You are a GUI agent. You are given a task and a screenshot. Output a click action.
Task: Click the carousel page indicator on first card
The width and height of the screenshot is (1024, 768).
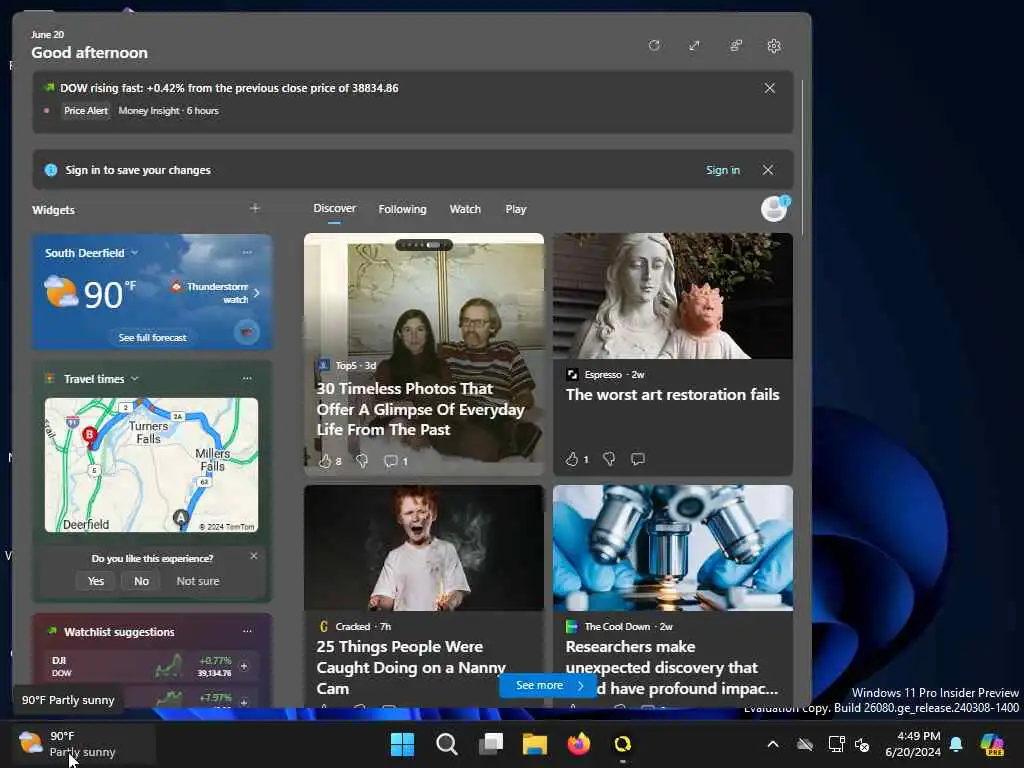pos(424,245)
